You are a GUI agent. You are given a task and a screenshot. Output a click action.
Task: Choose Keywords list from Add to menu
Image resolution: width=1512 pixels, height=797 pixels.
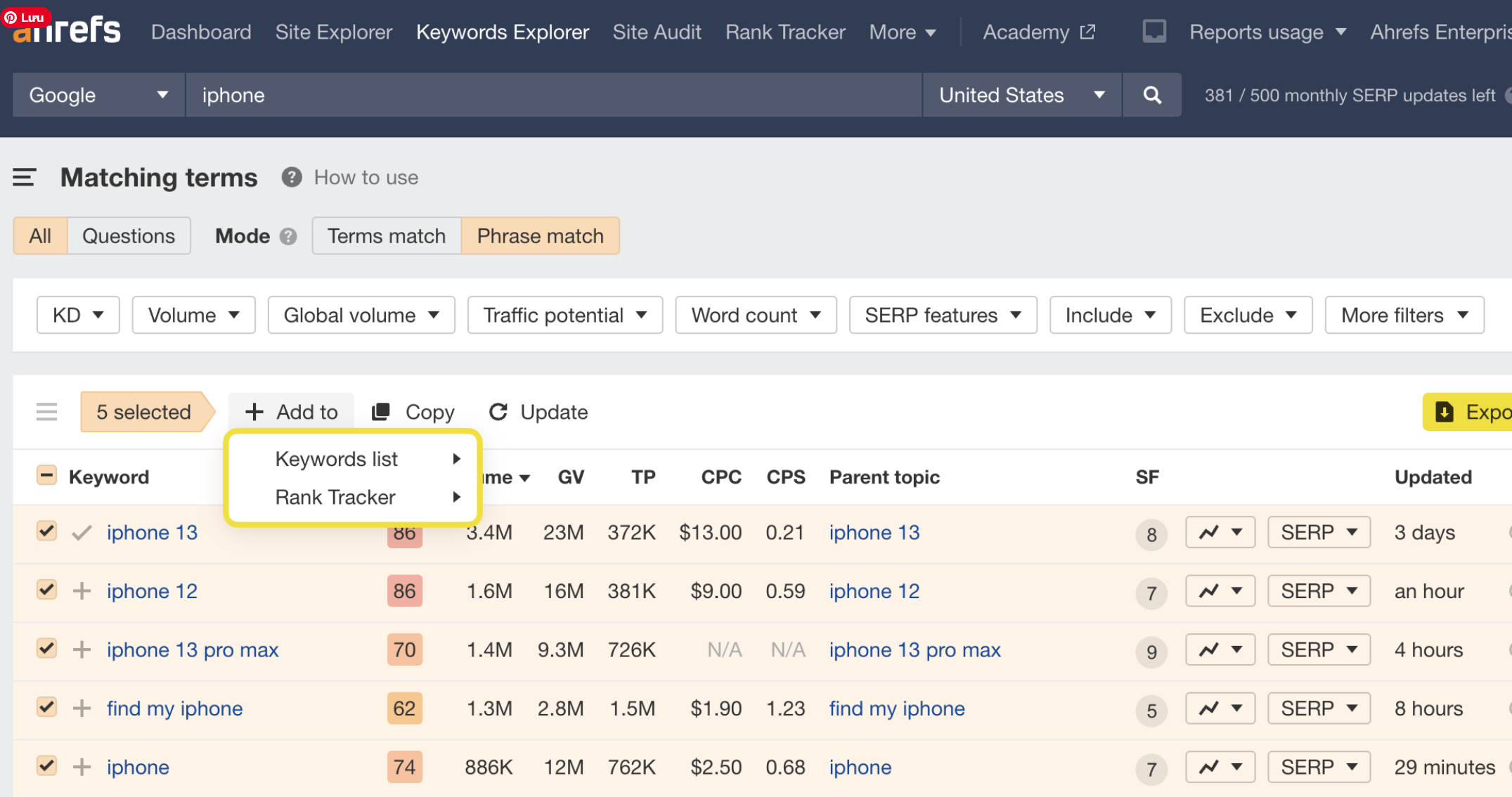pyautogui.click(x=337, y=459)
